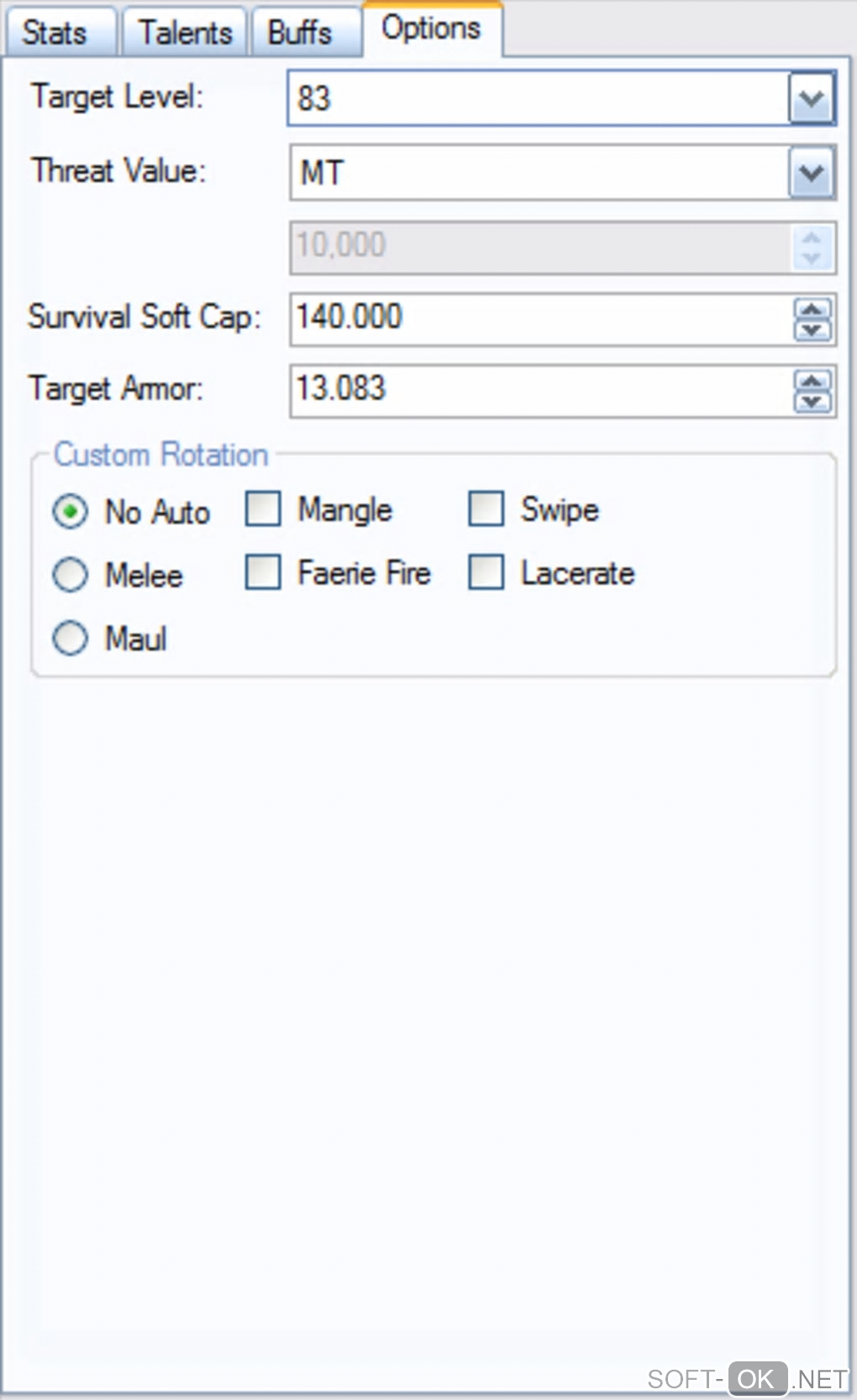857x1400 pixels.
Task: Increase Survival Soft Cap with up arrow
Action: (812, 309)
